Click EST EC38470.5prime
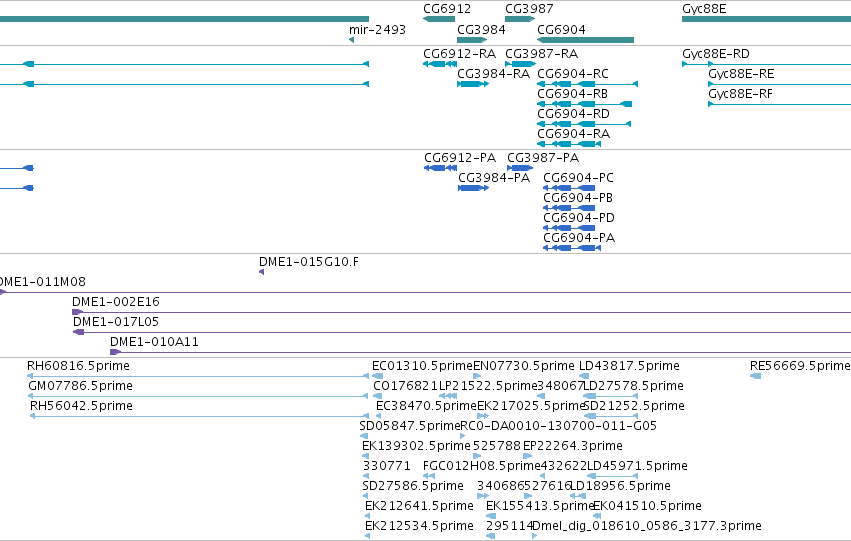 click(378, 416)
